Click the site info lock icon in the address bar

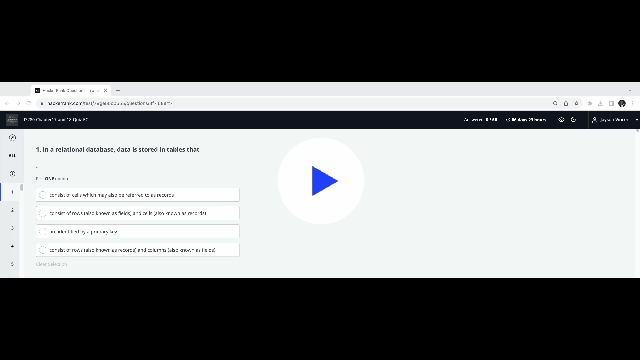click(x=42, y=103)
